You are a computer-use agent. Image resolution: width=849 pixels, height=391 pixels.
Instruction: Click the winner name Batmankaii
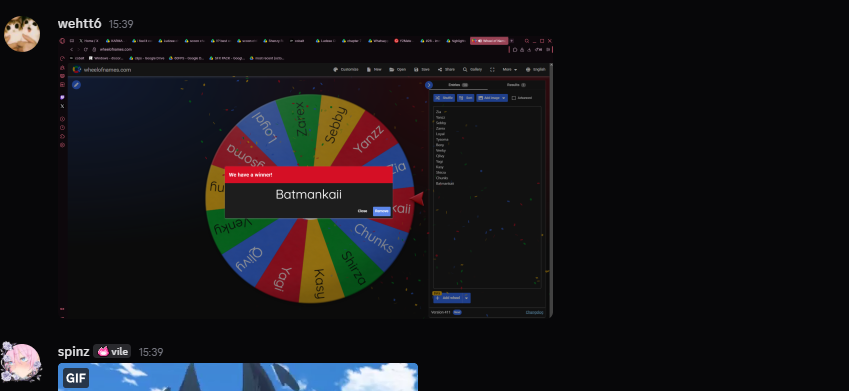point(309,194)
